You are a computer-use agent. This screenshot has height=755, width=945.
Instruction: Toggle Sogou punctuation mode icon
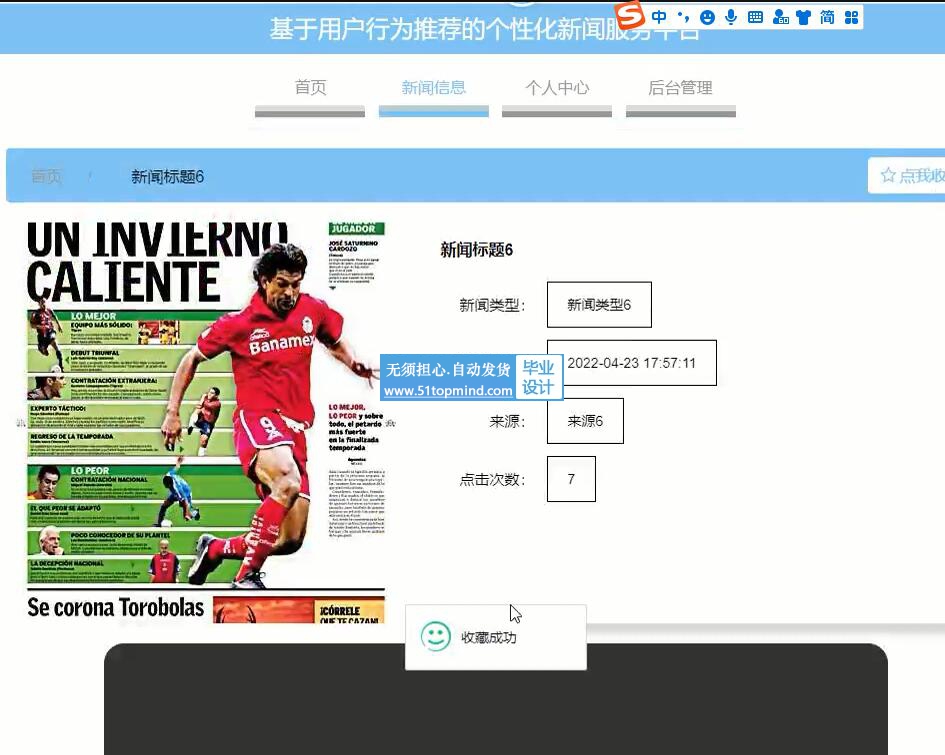683,17
